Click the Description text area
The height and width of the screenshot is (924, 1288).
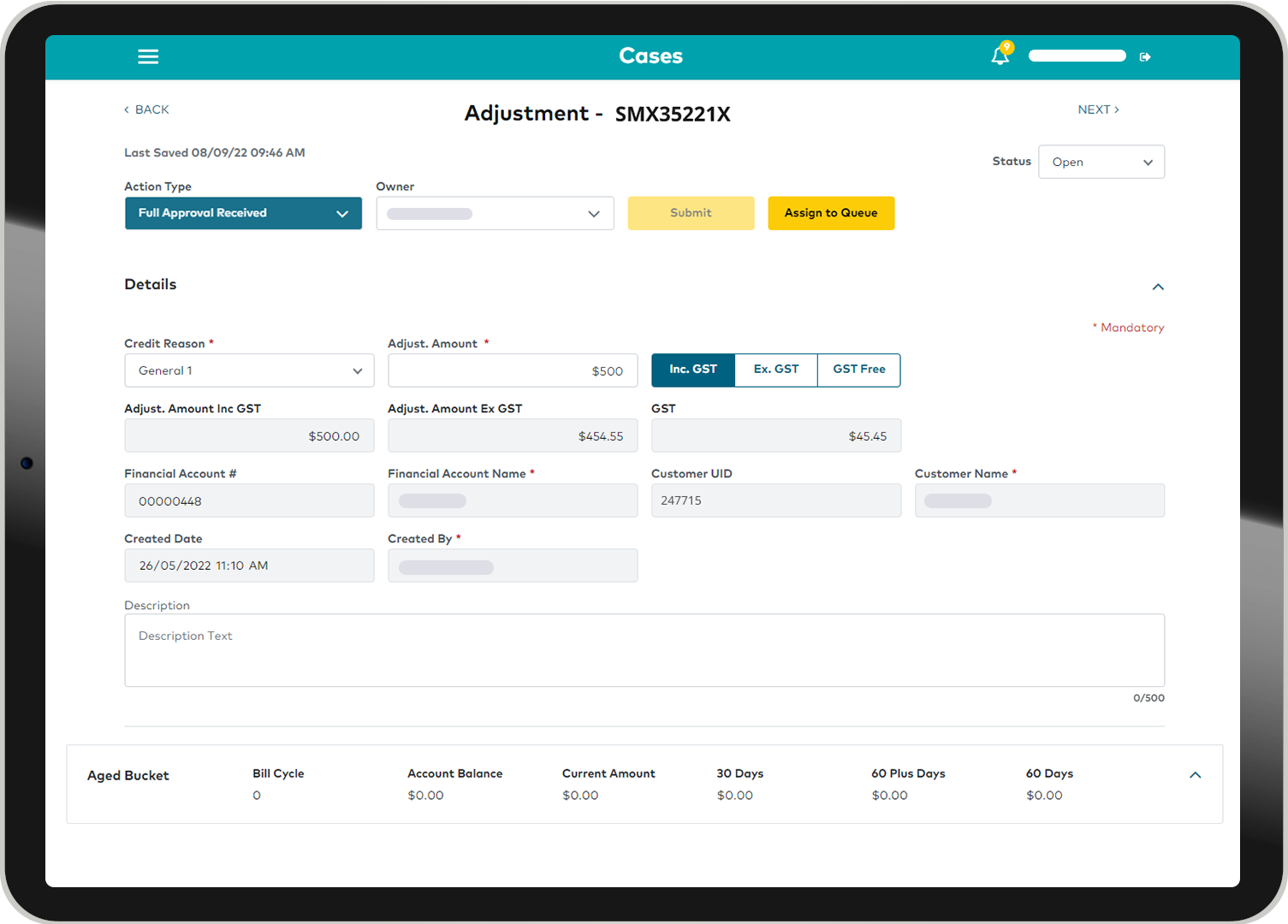click(x=644, y=650)
